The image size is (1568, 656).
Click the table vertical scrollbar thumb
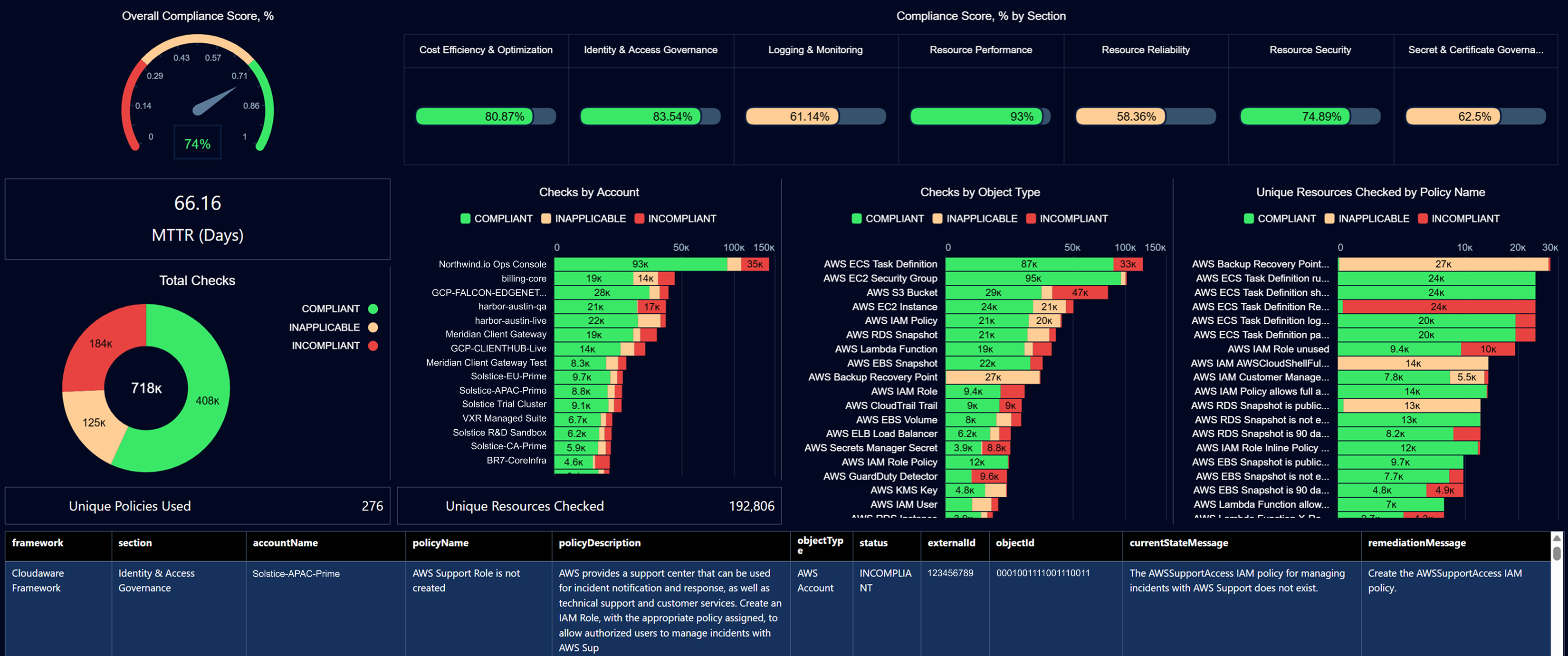pyautogui.click(x=1557, y=553)
